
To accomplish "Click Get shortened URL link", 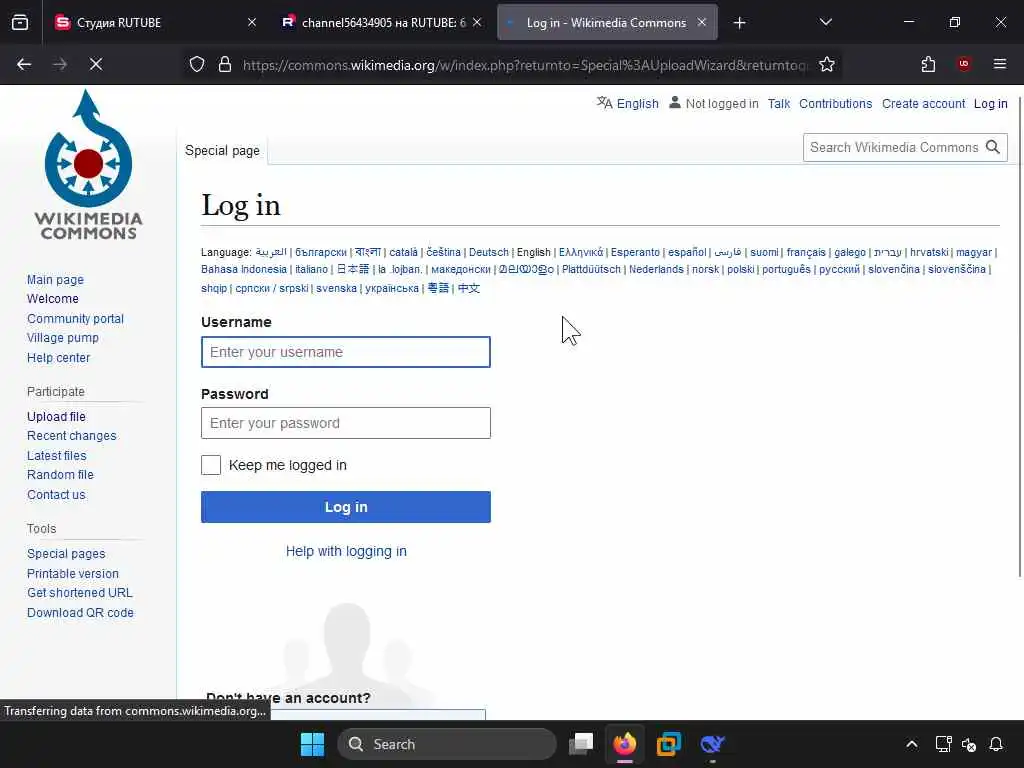I will pyautogui.click(x=80, y=593).
